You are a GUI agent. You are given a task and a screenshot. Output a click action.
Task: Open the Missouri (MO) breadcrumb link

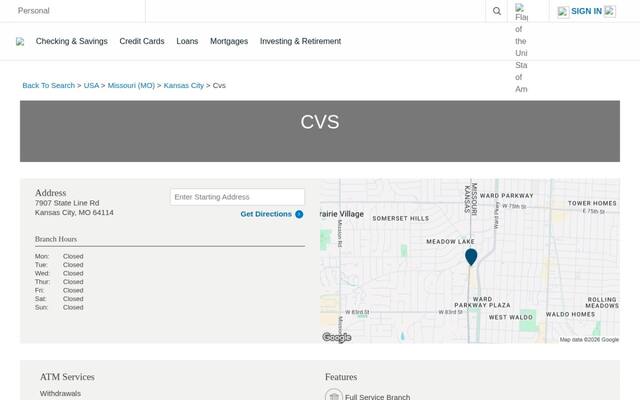tap(131, 85)
